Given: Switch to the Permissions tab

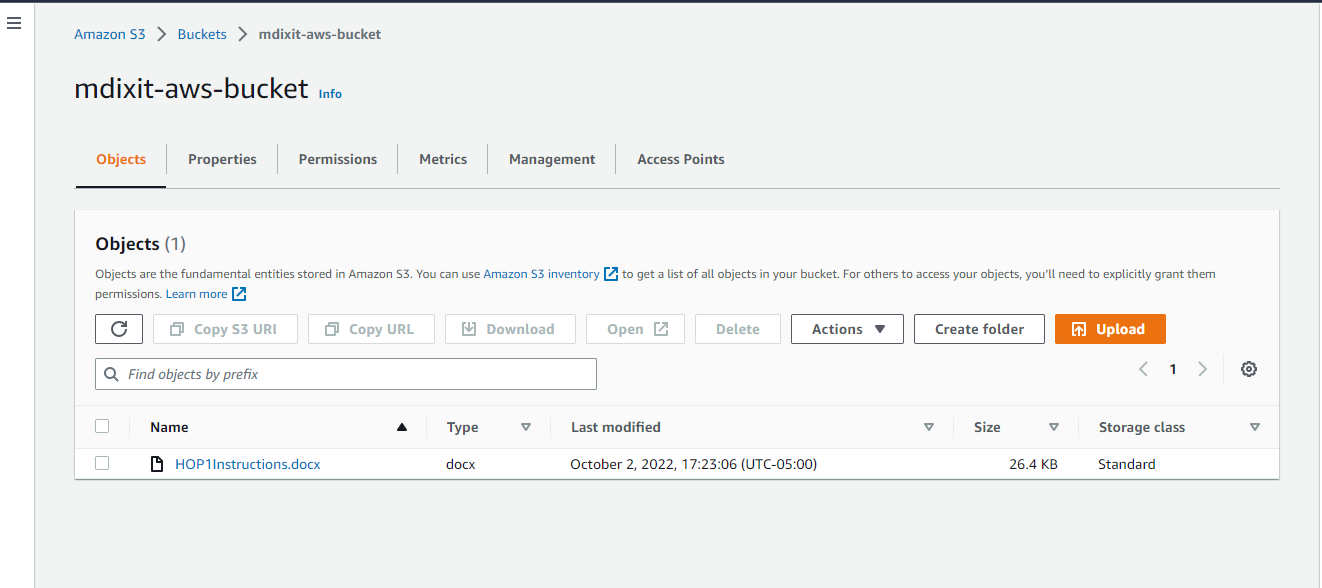Looking at the screenshot, I should coord(337,158).
